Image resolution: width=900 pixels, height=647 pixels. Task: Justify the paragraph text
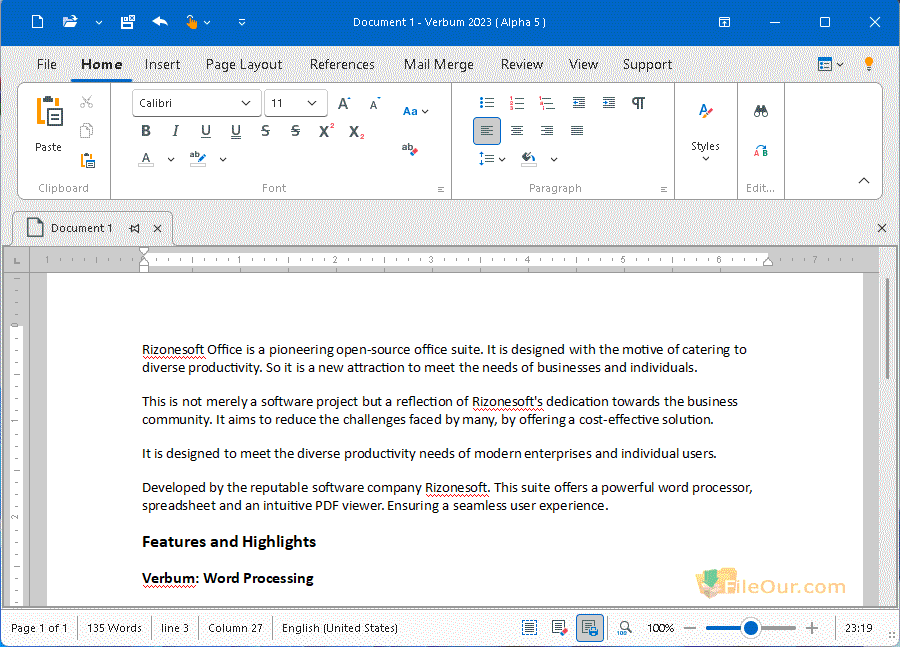[577, 131]
